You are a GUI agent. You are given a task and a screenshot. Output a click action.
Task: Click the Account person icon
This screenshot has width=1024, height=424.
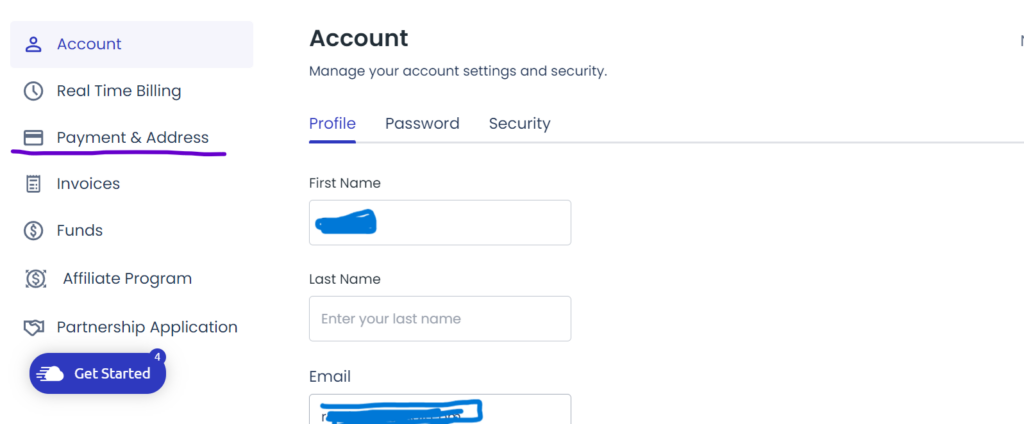click(x=33, y=44)
